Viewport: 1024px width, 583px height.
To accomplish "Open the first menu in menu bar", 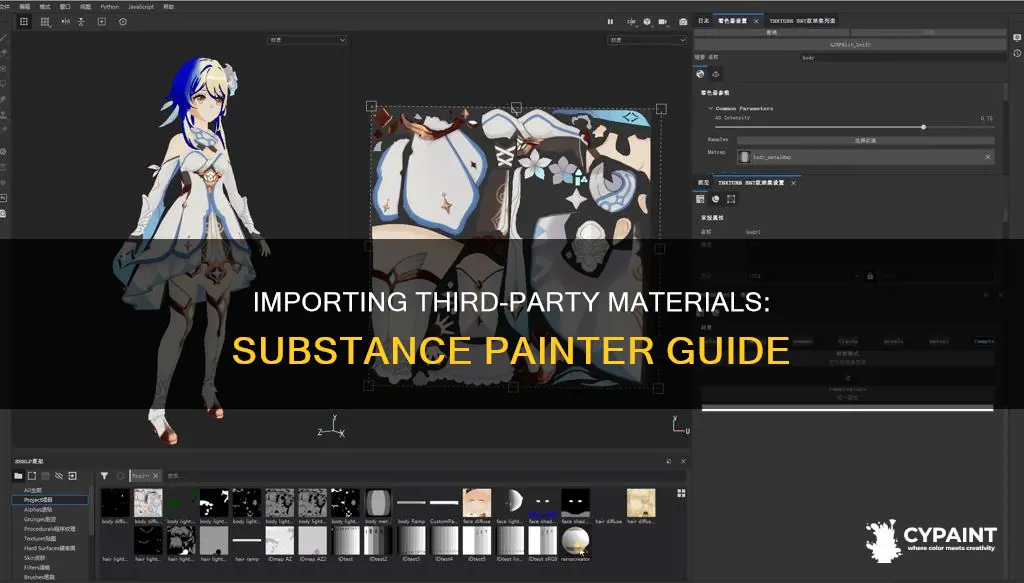I will [x=6, y=7].
